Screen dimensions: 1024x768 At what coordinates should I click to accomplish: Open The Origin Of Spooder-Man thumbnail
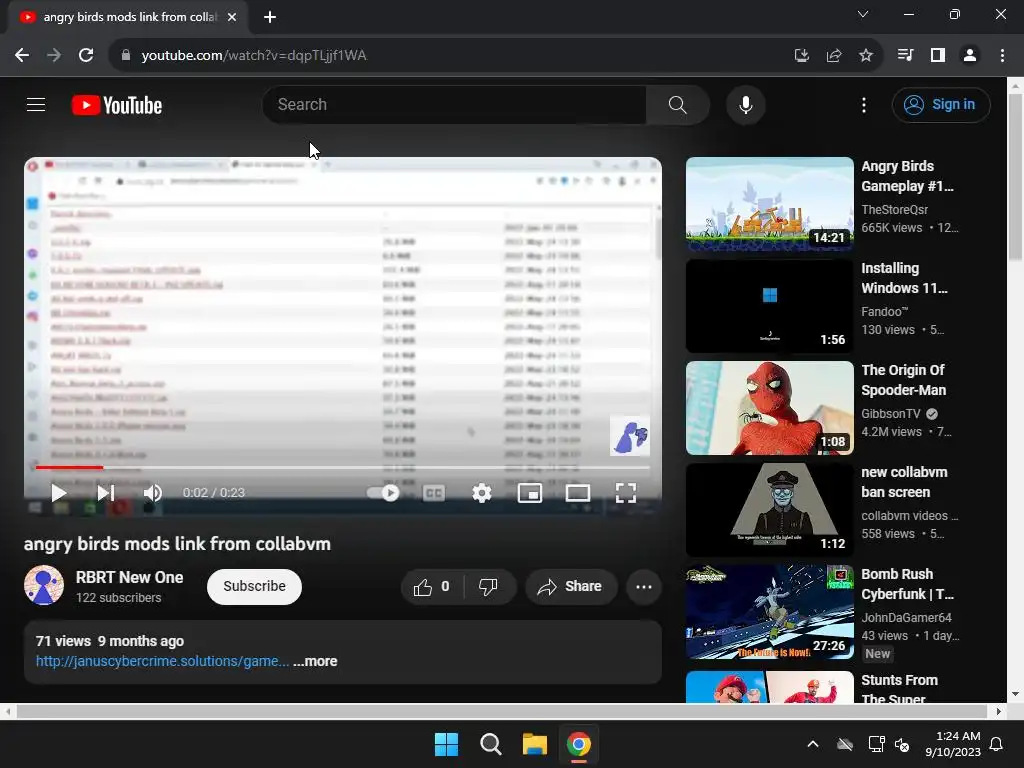[769, 408]
